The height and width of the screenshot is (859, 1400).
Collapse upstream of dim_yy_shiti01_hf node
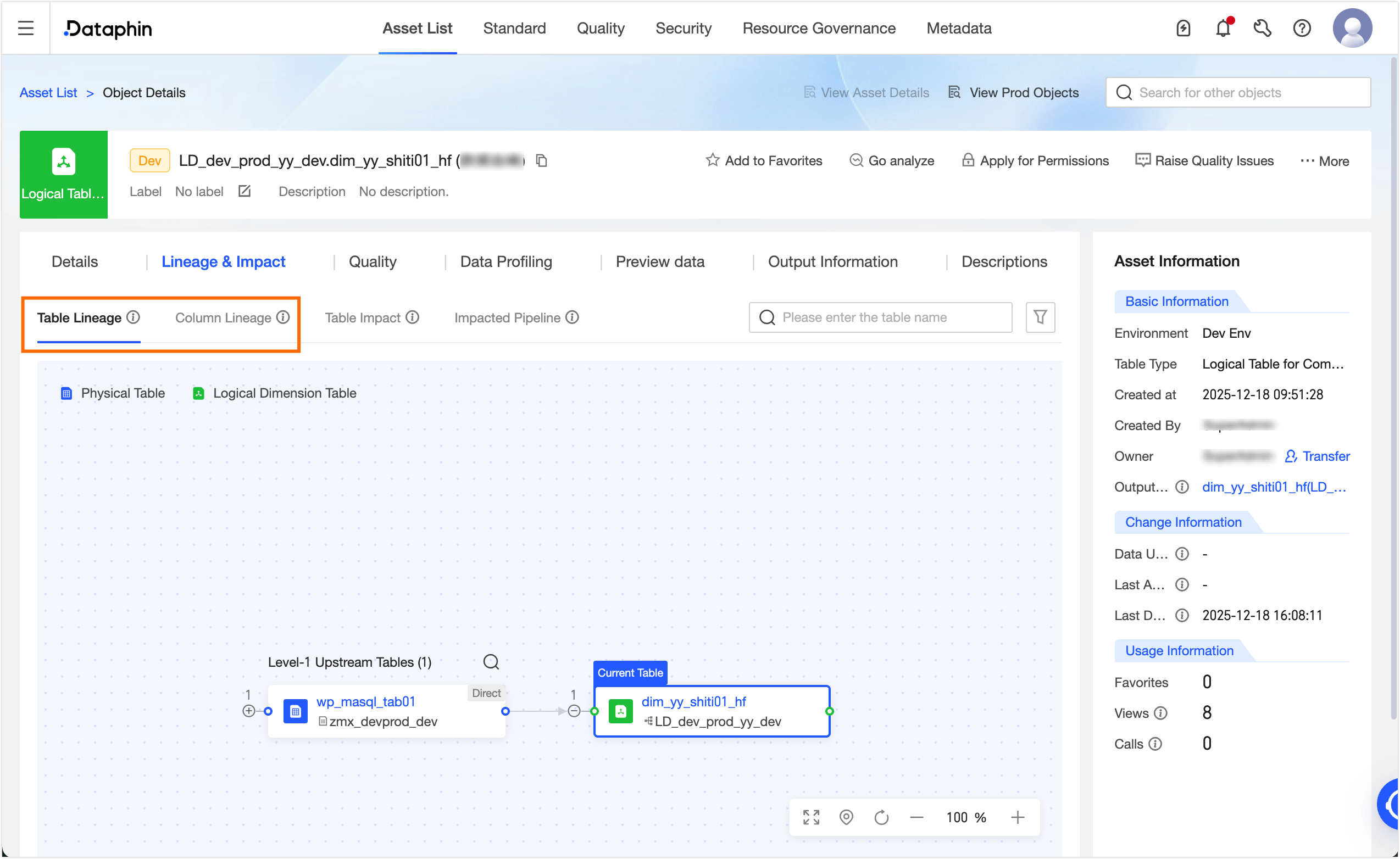click(x=574, y=711)
